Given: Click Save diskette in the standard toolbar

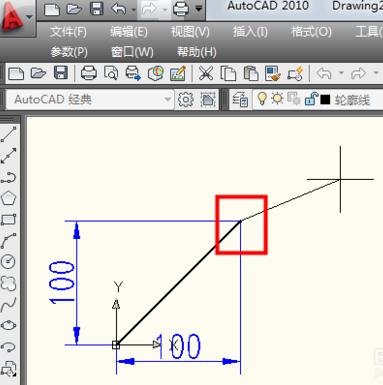Looking at the screenshot, I should tap(61, 73).
